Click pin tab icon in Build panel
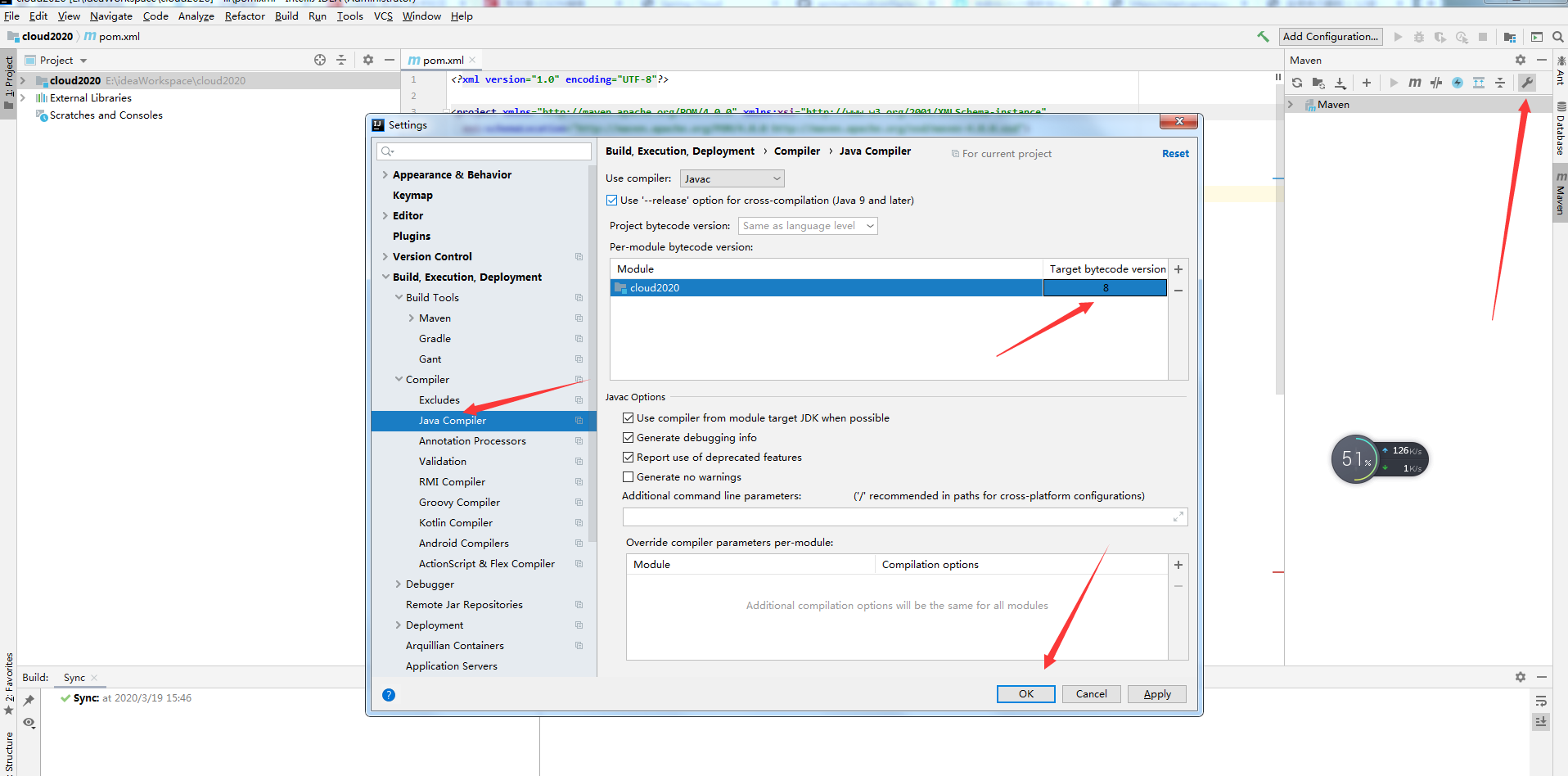Viewport: 1568px width, 776px height. (29, 701)
